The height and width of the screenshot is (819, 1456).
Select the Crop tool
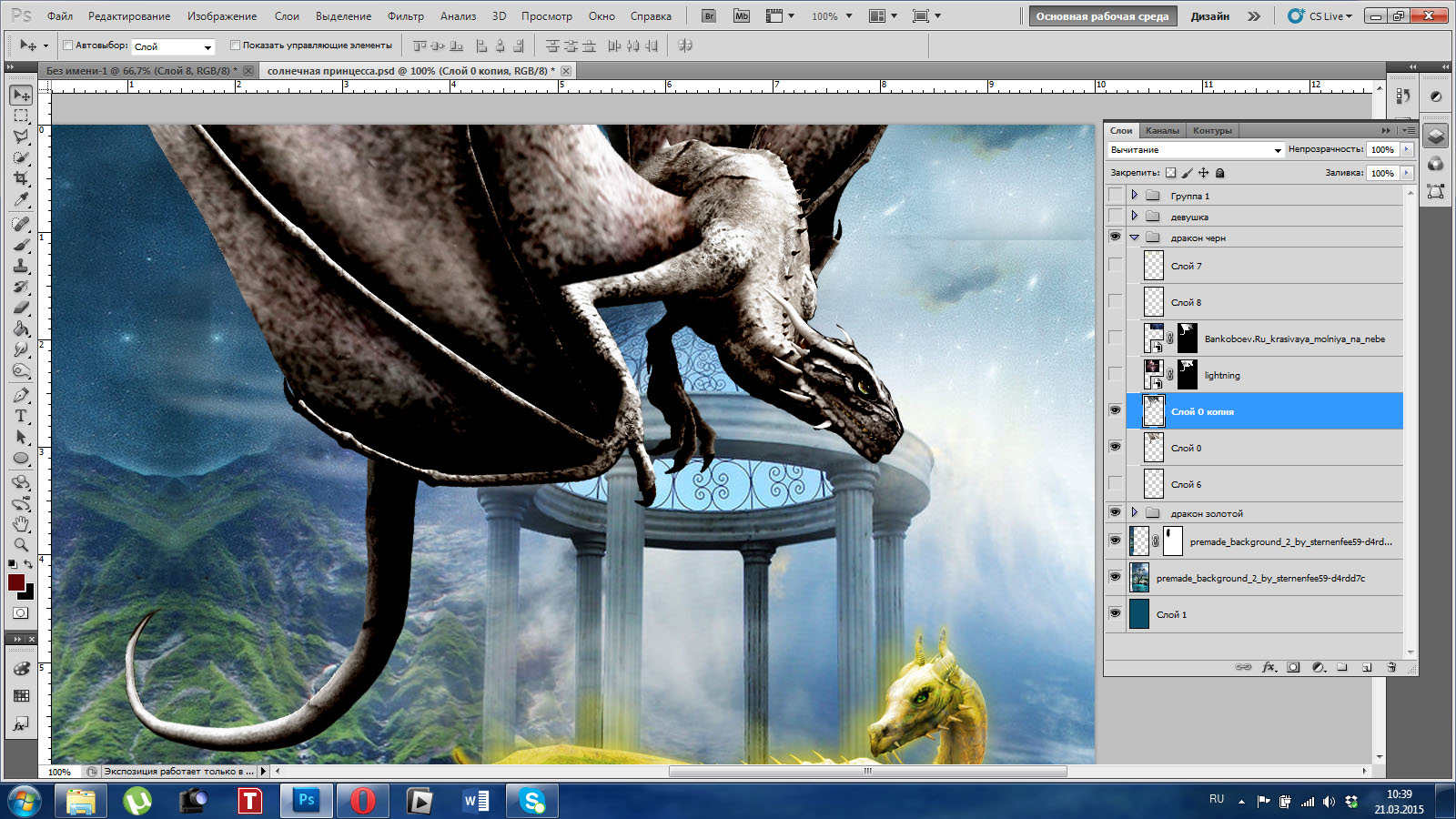pyautogui.click(x=21, y=178)
